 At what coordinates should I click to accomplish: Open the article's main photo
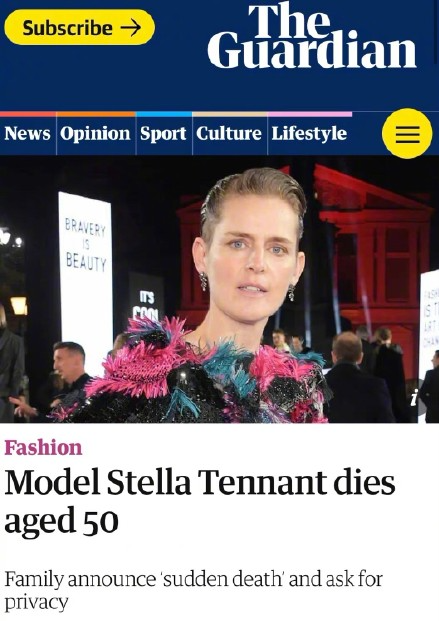[x=220, y=289]
